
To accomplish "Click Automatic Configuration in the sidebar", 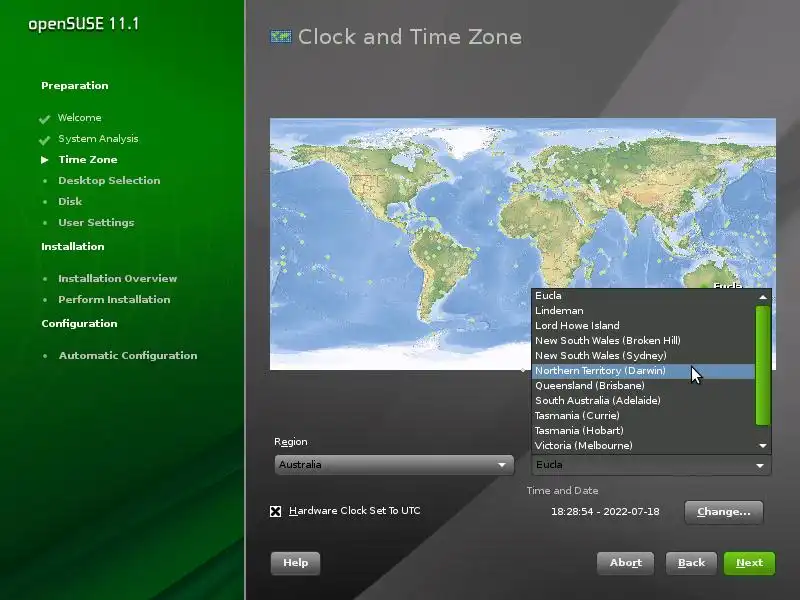I will pos(128,356).
